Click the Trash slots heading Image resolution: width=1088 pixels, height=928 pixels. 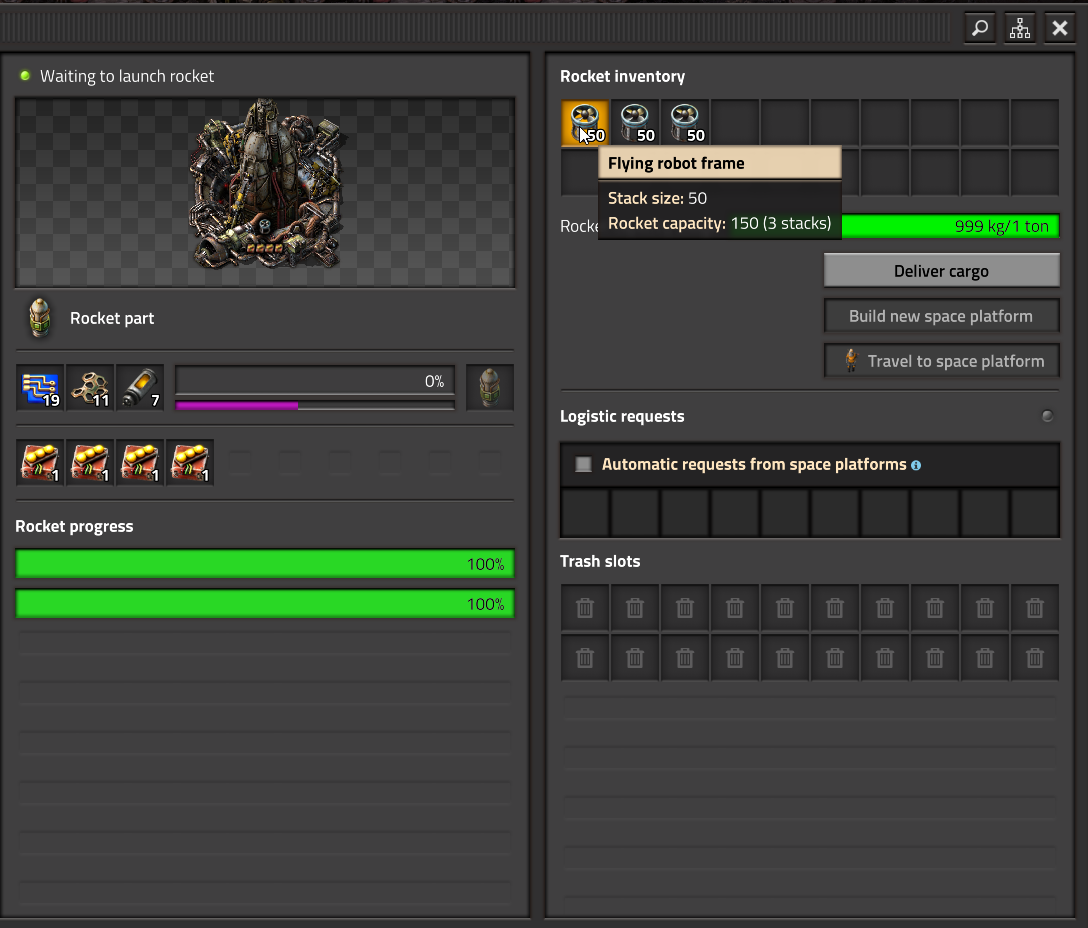point(600,562)
